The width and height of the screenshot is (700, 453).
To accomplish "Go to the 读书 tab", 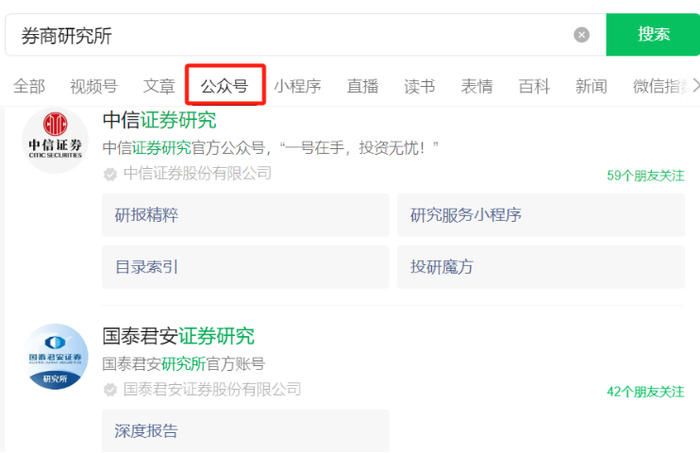I will pos(420,86).
